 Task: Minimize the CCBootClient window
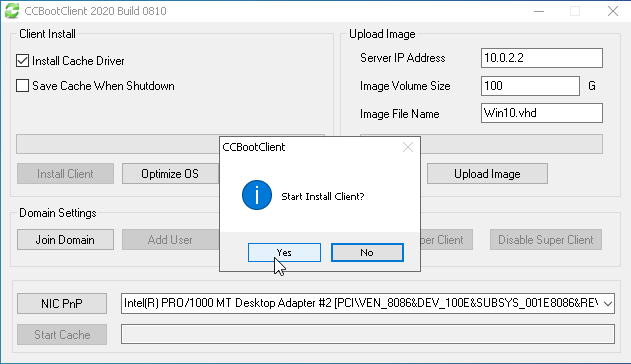[x=539, y=11]
